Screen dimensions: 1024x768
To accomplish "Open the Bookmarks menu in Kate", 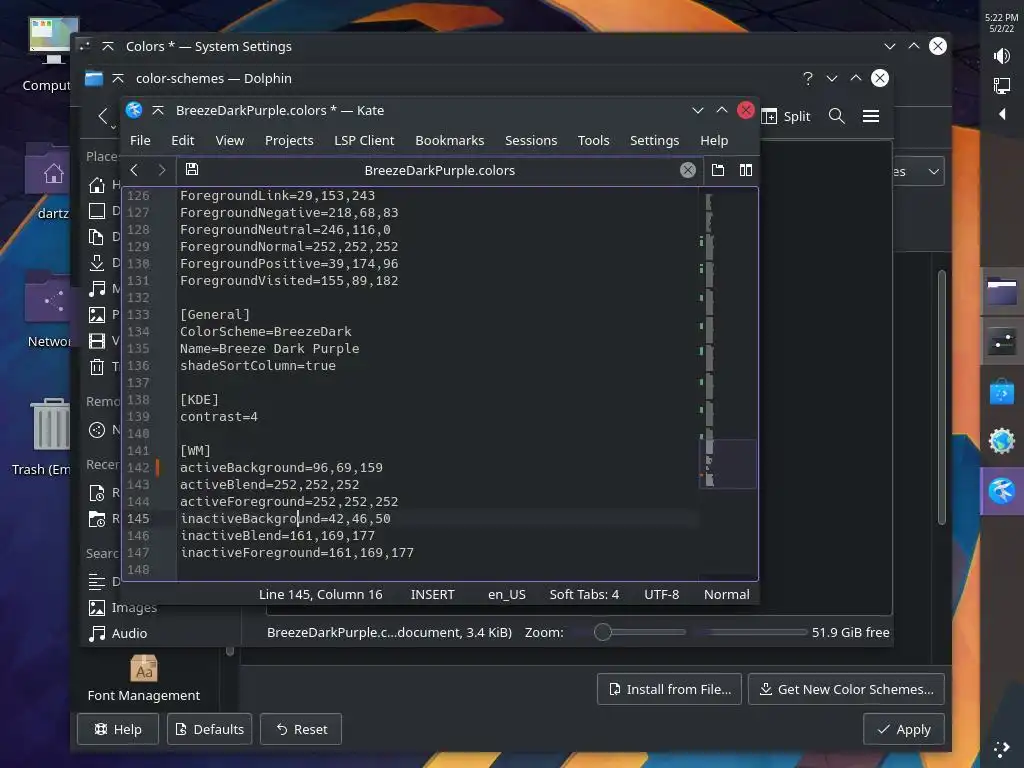I will 450,140.
